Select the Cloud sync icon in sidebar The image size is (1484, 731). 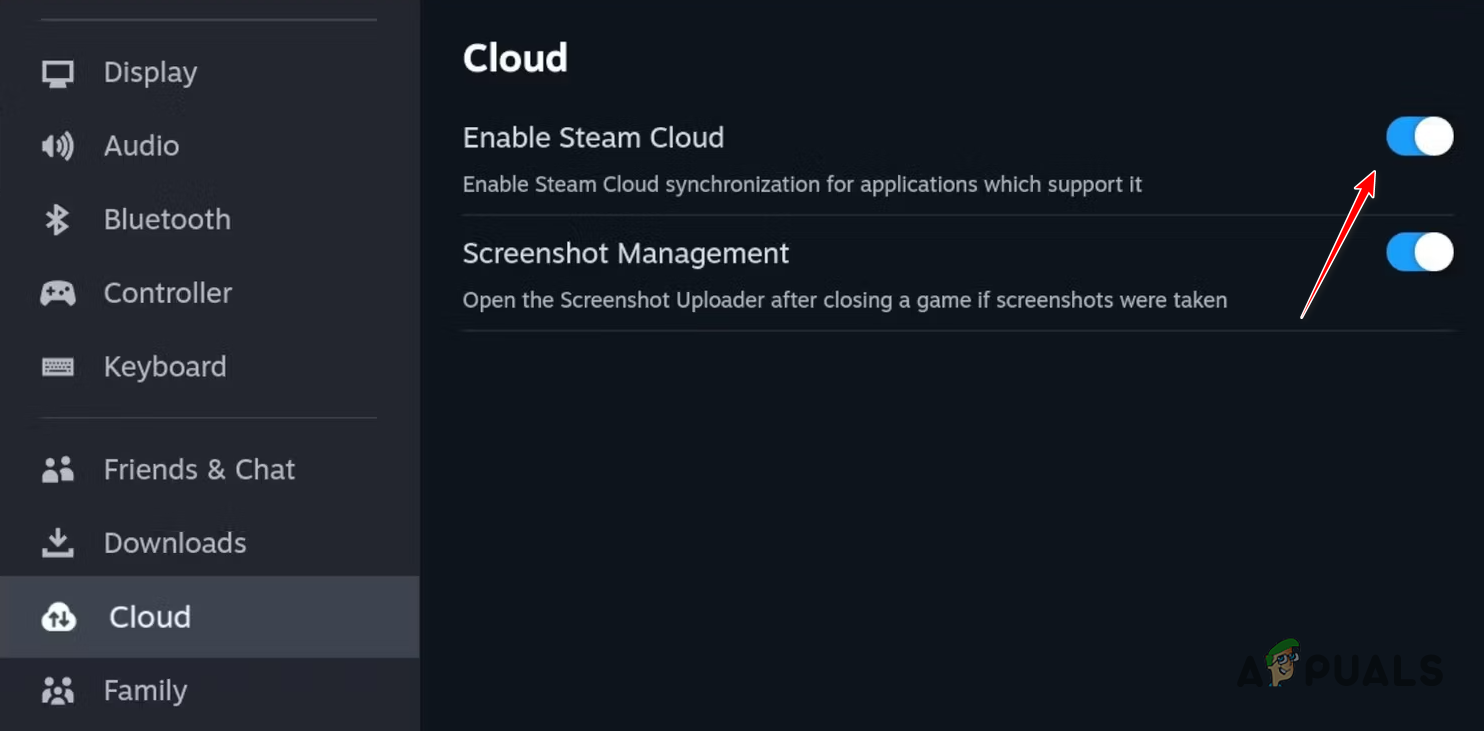point(57,616)
